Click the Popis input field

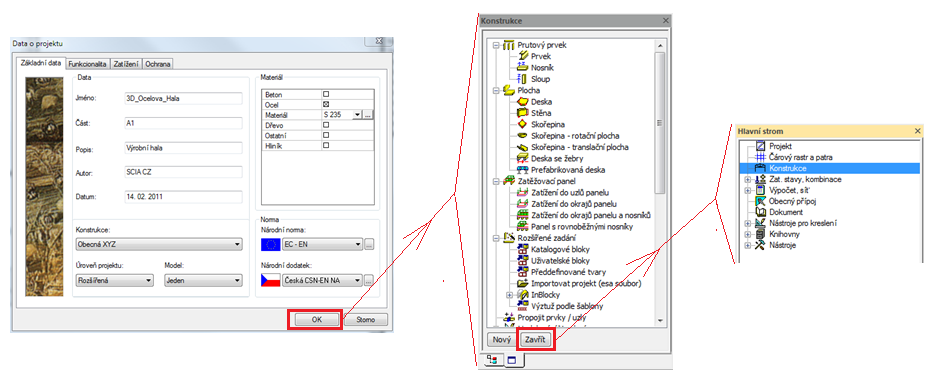click(183, 148)
